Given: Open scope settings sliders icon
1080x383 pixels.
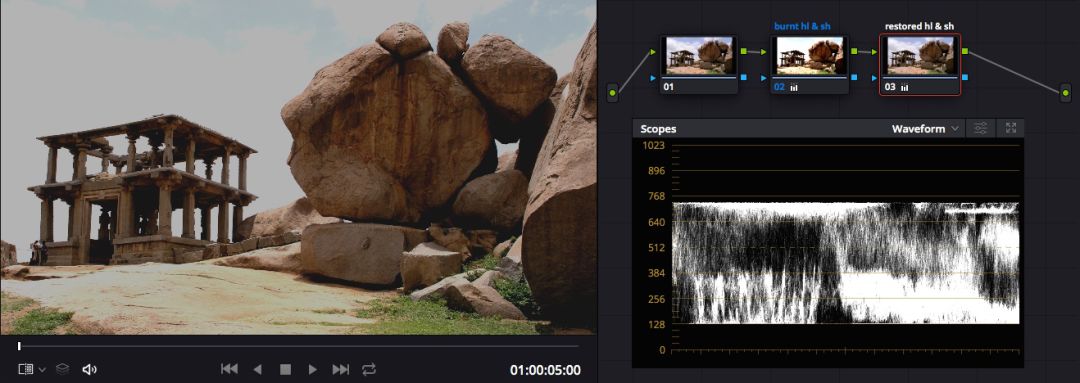Looking at the screenshot, I should 981,128.
